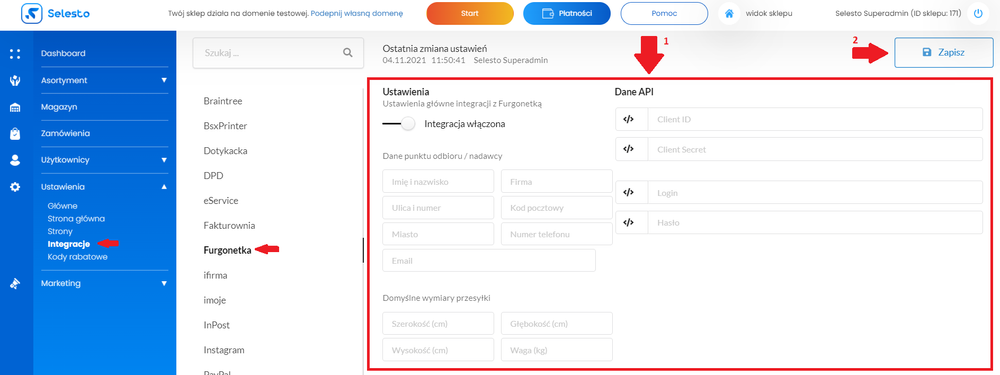
Task: Click the Marketing megaphone icon
Action: [15, 284]
